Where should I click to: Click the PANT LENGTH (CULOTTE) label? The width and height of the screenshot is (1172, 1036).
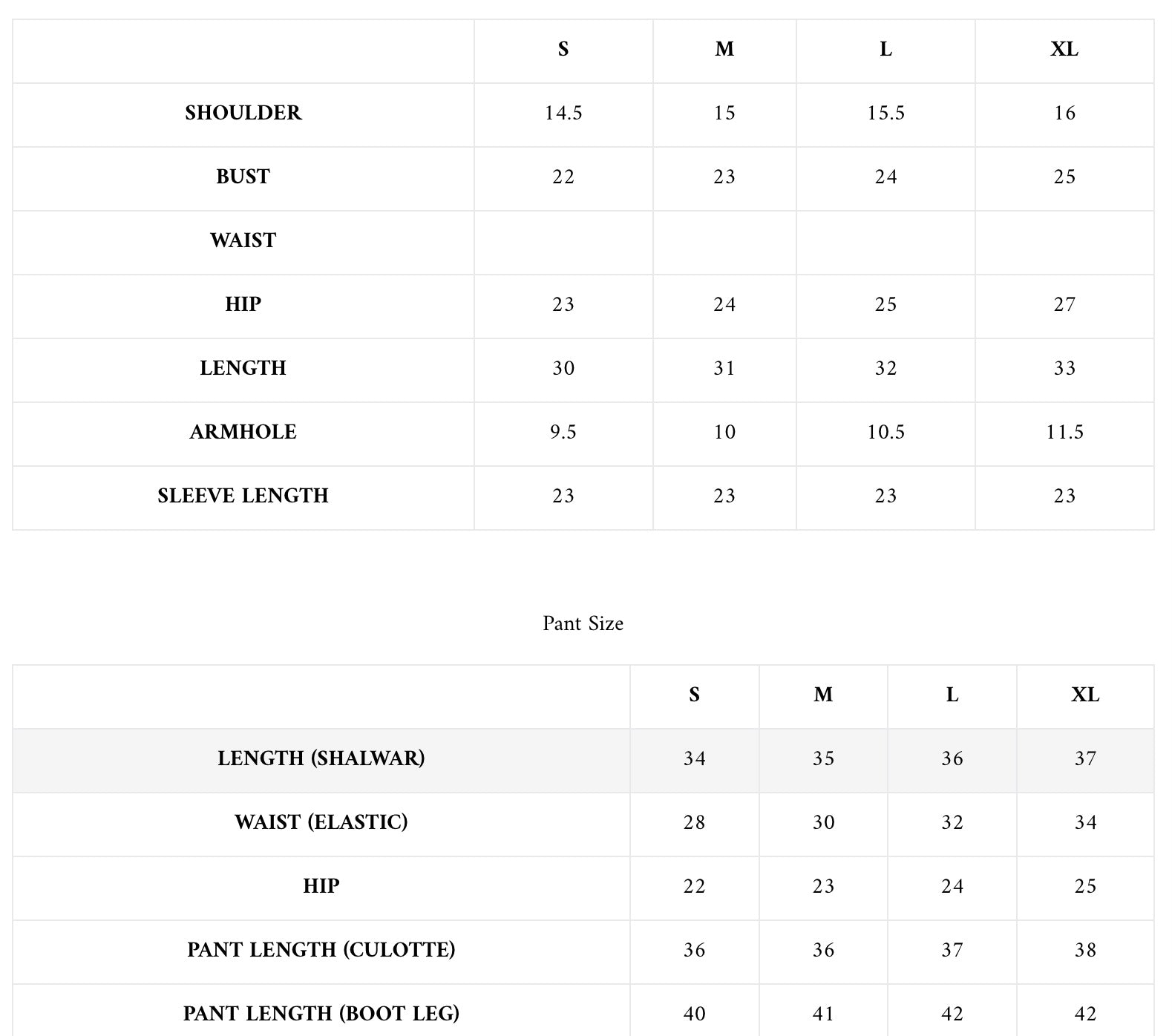321,950
